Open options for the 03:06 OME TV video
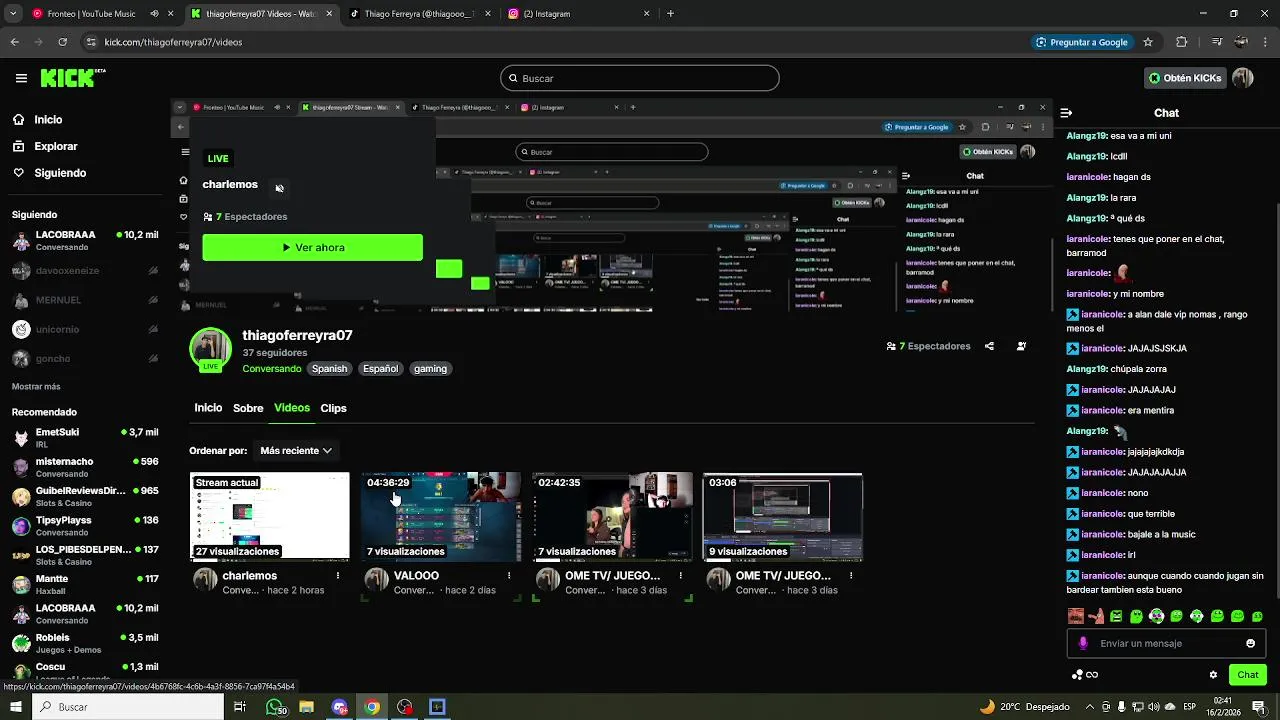1280x720 pixels. point(851,576)
